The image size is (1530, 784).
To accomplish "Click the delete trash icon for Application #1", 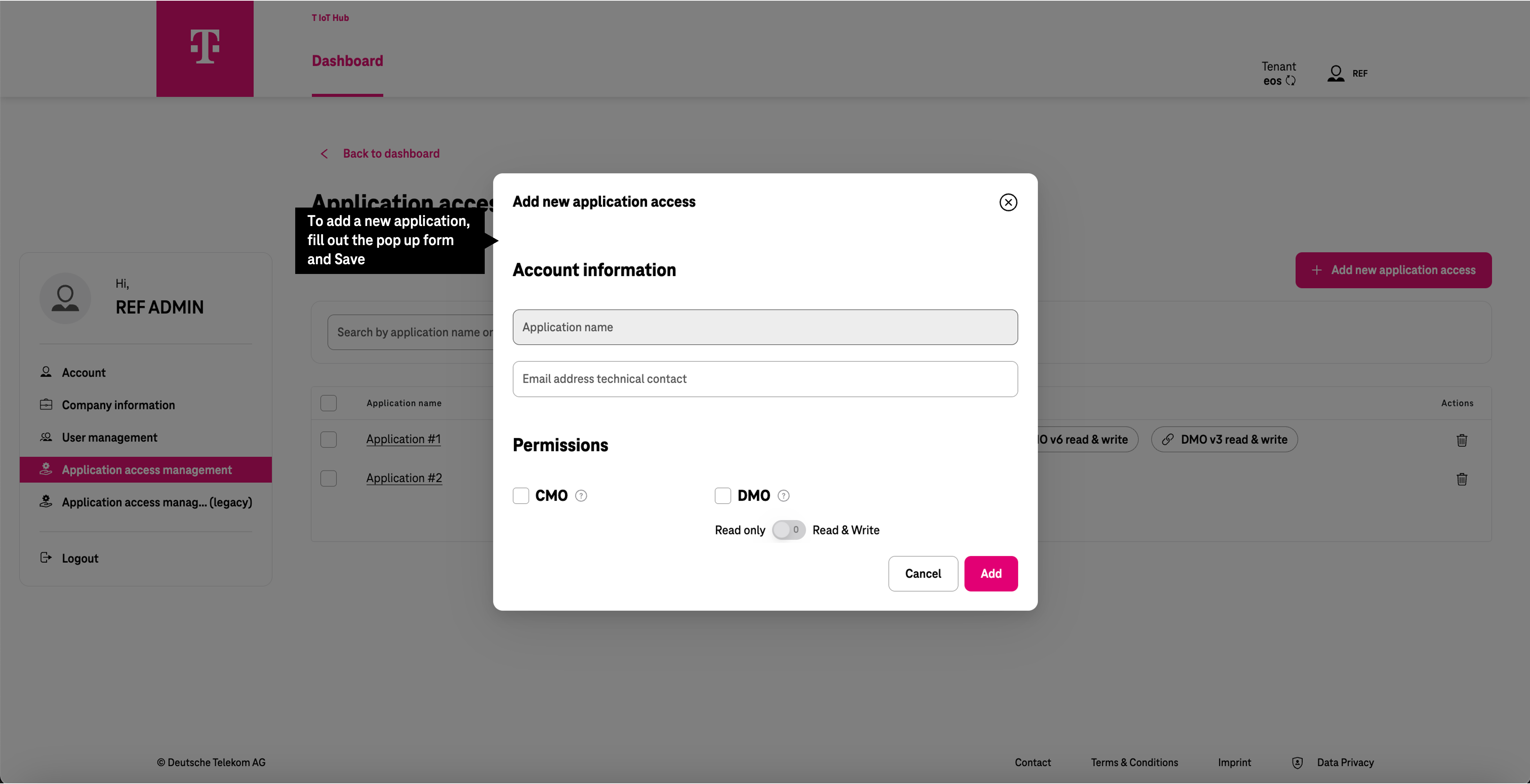I will pyautogui.click(x=1462, y=440).
